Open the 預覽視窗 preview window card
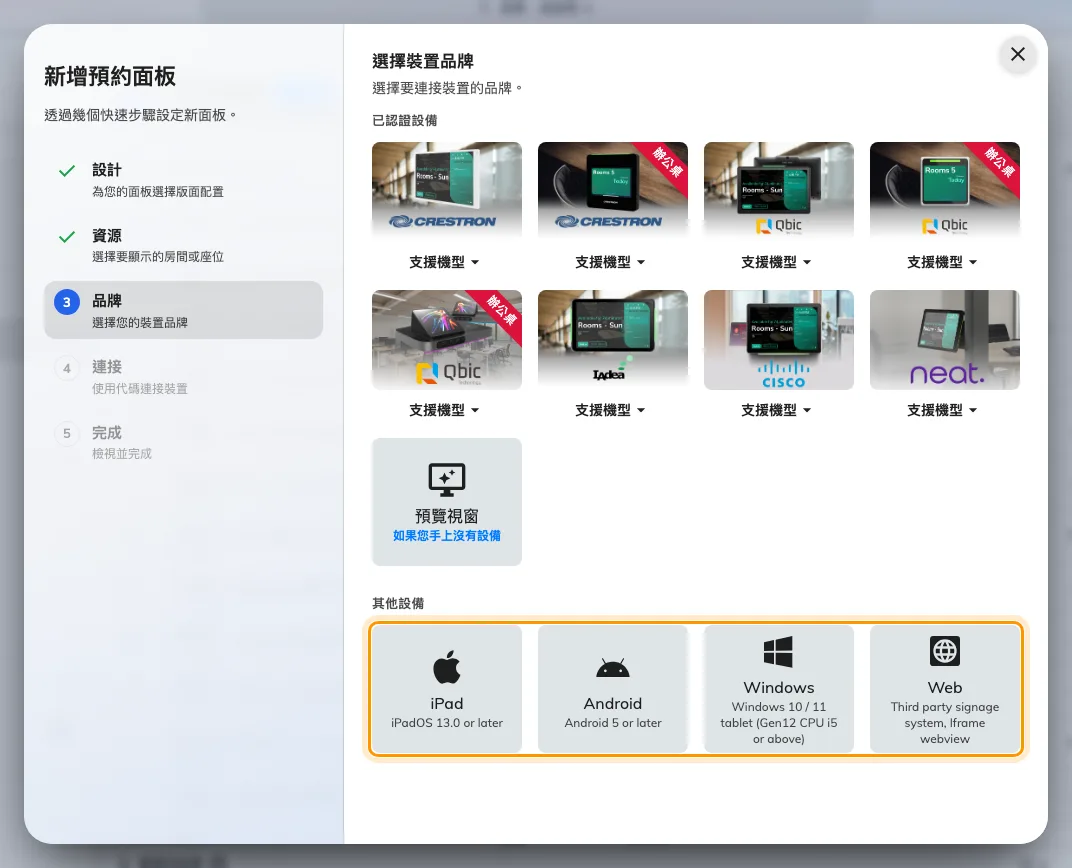The height and width of the screenshot is (868, 1072). [x=446, y=502]
